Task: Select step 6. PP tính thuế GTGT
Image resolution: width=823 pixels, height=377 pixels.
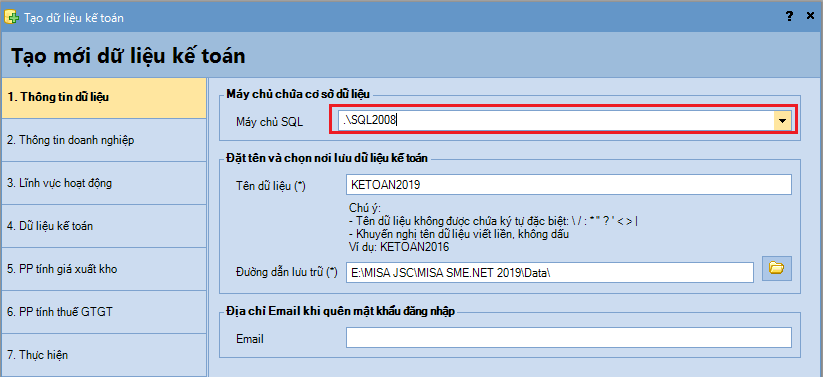Action: 104,312
